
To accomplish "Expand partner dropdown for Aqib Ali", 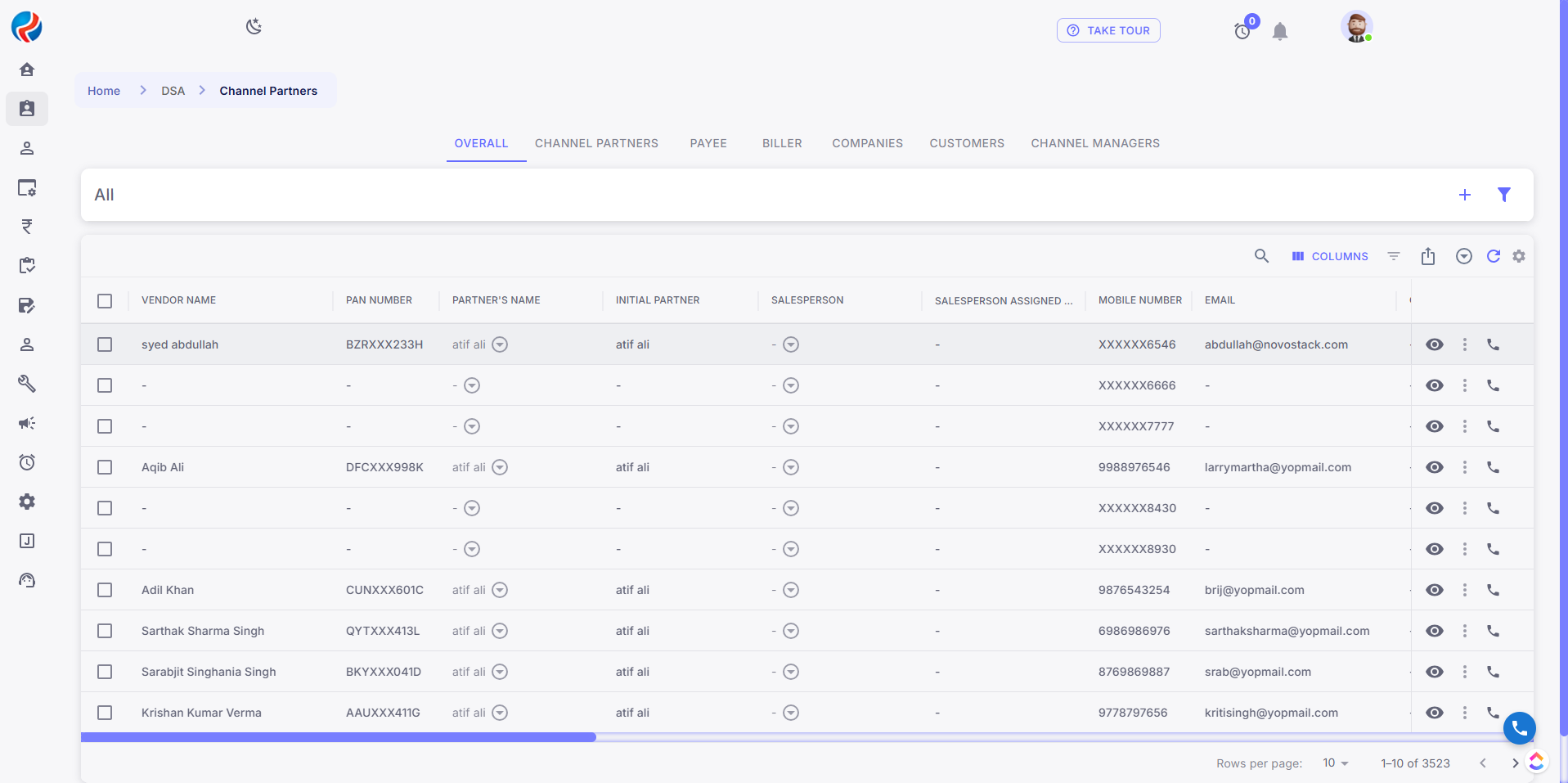I will click(500, 467).
